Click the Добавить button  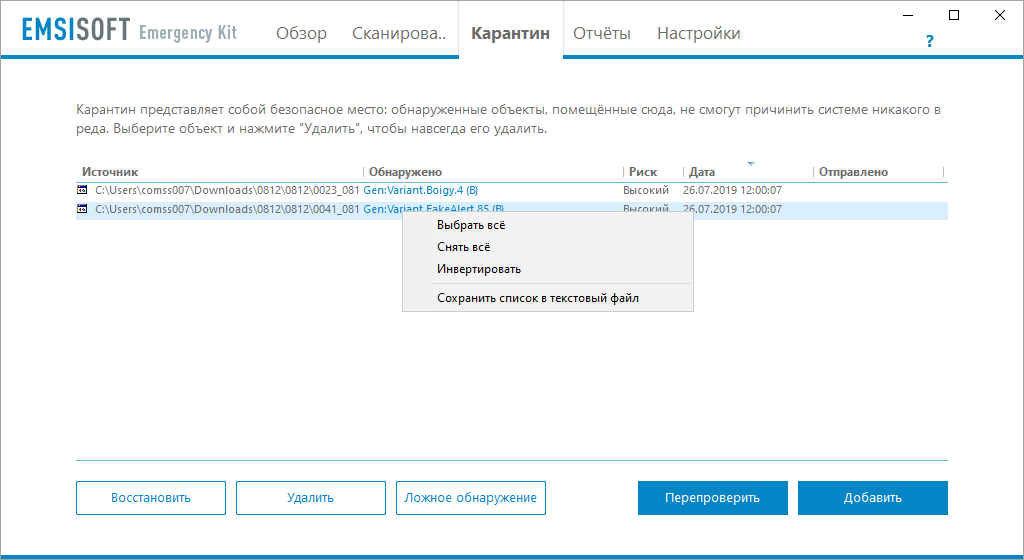(872, 498)
